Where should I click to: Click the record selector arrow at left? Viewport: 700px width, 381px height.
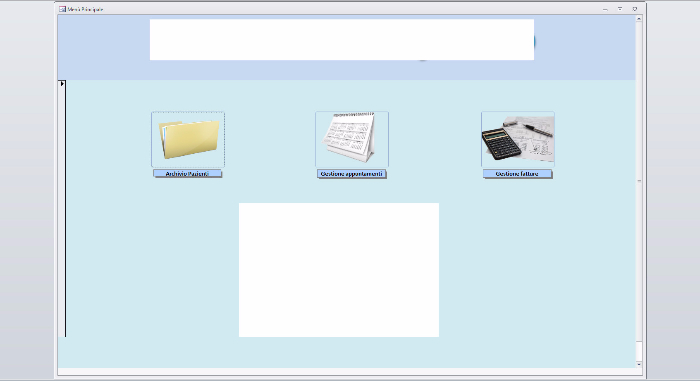click(62, 84)
